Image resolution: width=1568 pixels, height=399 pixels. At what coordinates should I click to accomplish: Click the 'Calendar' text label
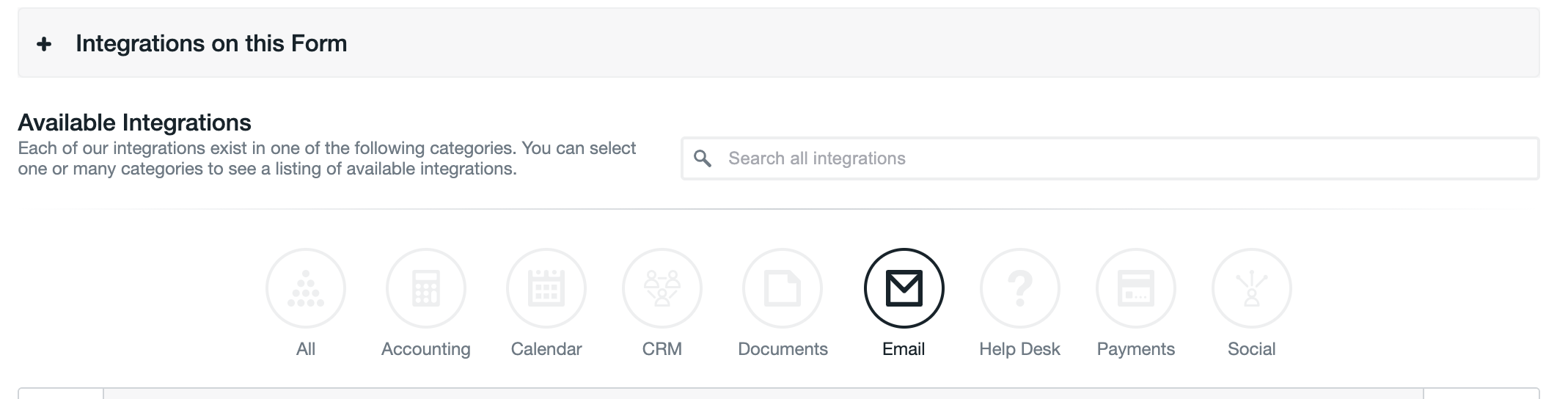[546, 349]
